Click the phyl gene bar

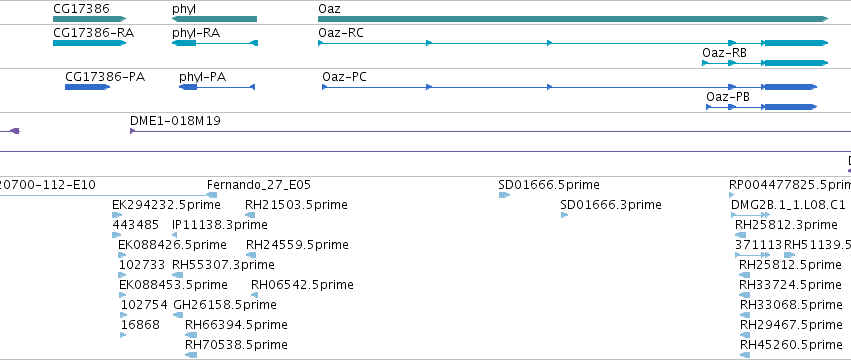[x=214, y=19]
